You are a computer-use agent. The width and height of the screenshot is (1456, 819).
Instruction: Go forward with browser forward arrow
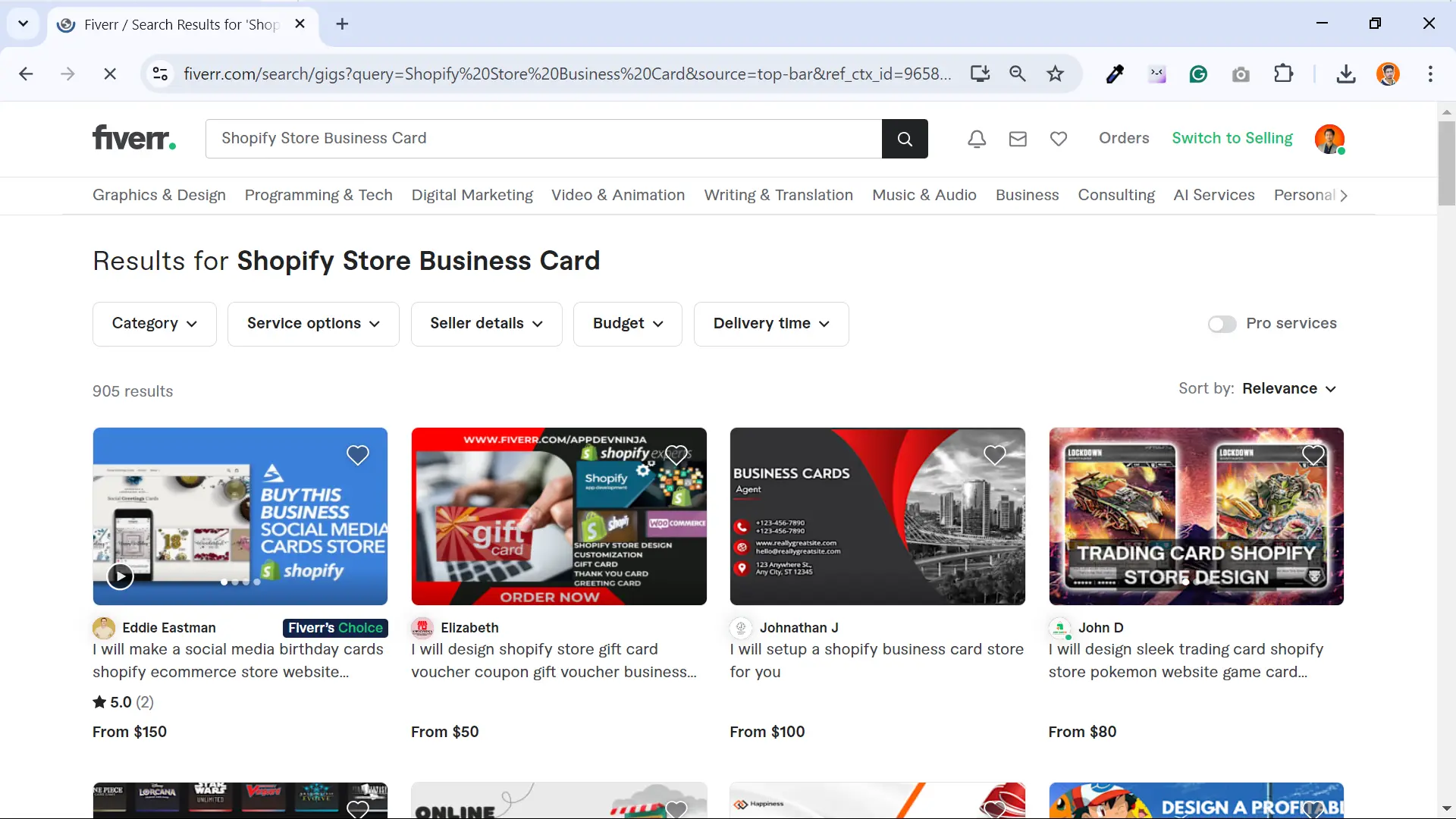[x=67, y=74]
